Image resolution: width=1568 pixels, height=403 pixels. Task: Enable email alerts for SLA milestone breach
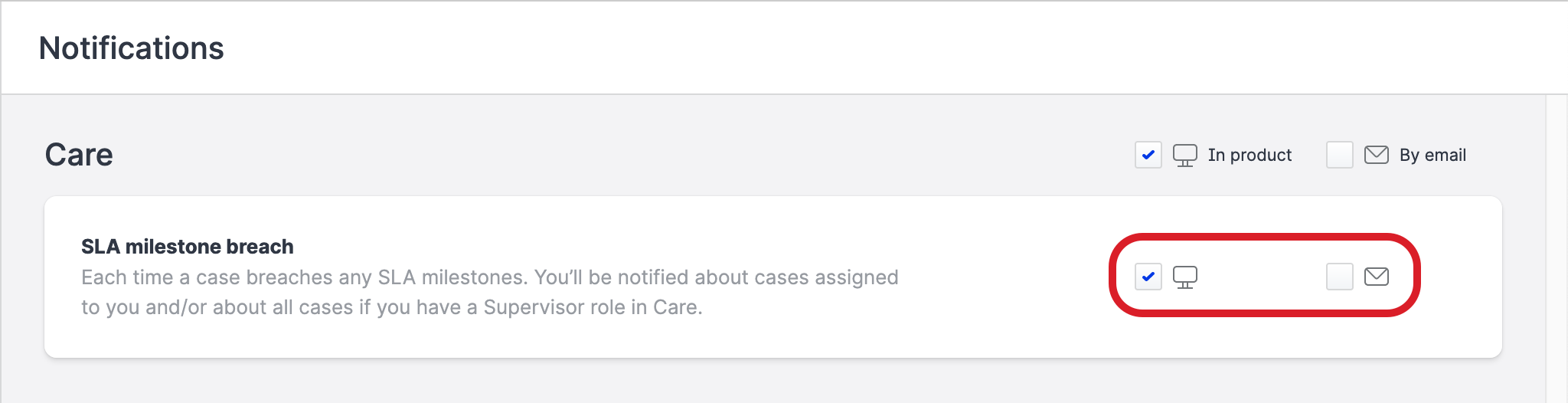1339,277
